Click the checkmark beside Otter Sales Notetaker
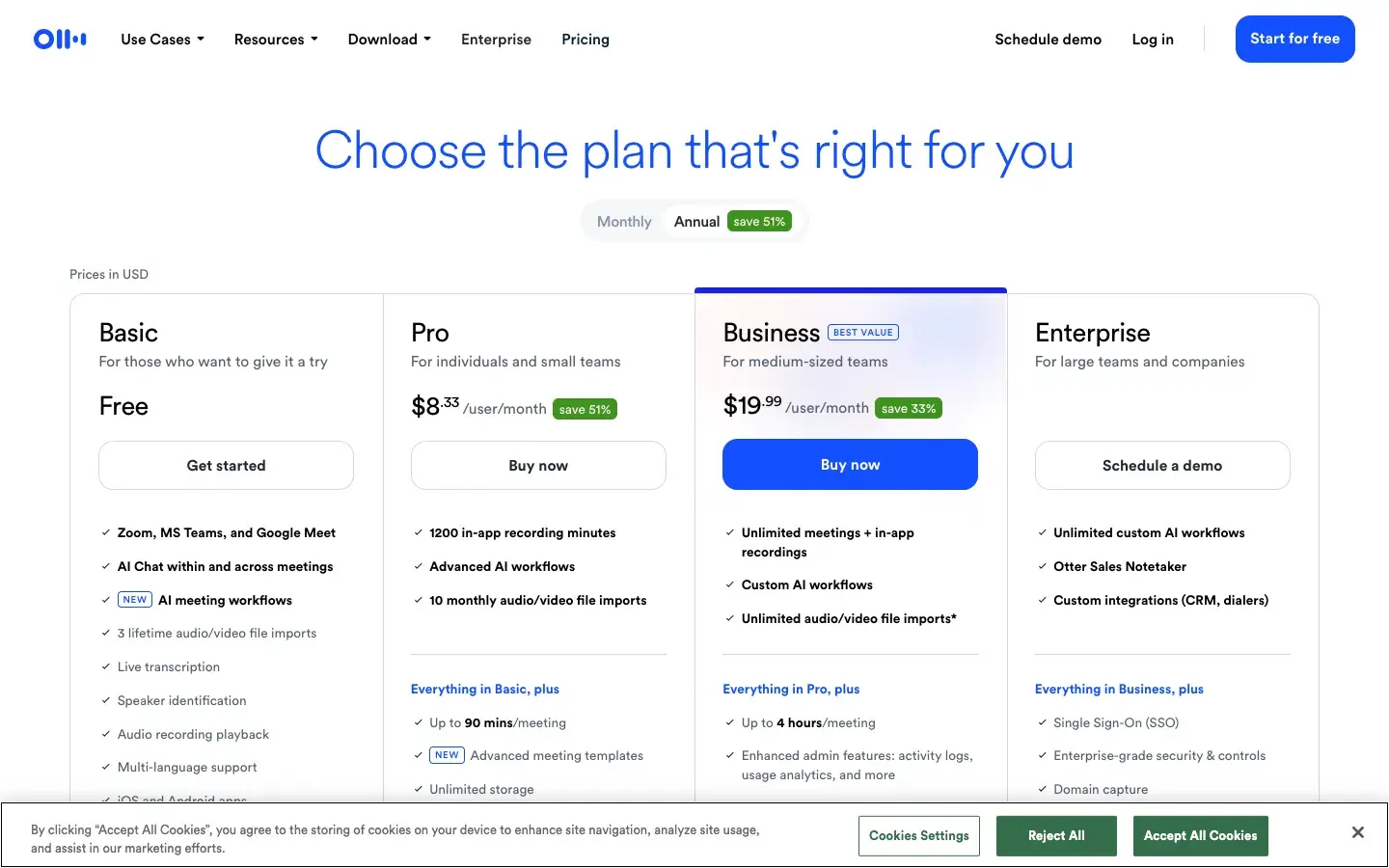This screenshot has width=1389, height=868. point(1042,566)
